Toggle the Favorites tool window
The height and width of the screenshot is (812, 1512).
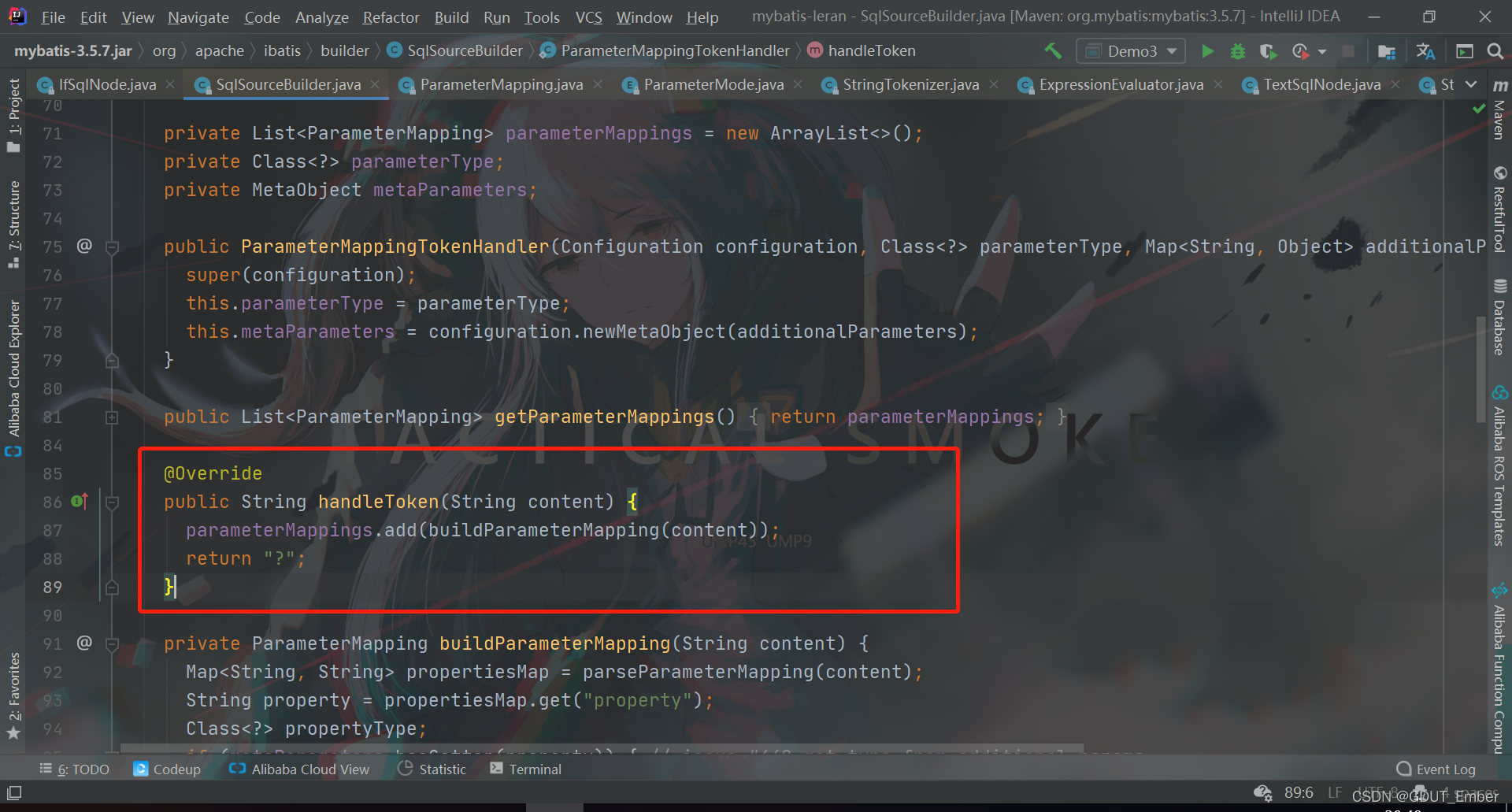pyautogui.click(x=13, y=696)
